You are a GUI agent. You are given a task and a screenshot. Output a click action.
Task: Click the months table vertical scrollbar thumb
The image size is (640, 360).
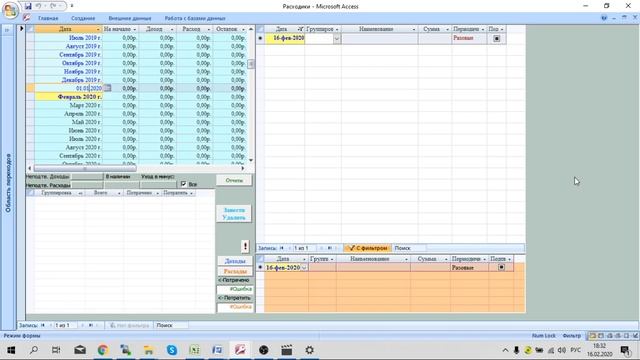[251, 64]
